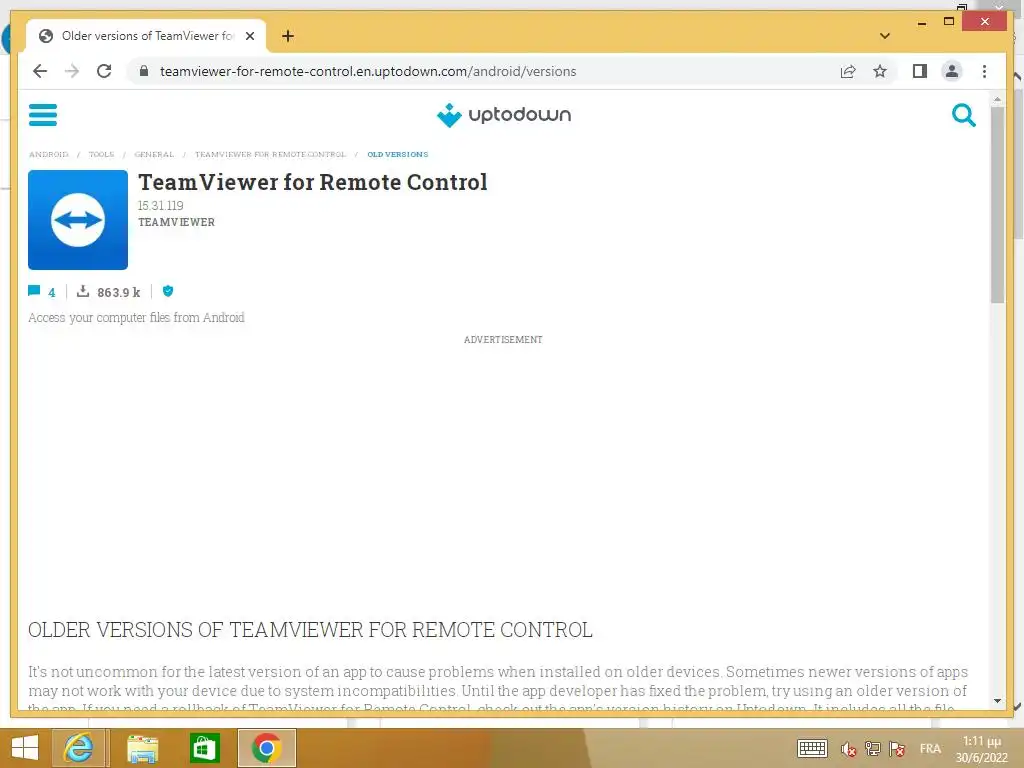Viewport: 1024px width, 768px height.
Task: Click the TeamViewer app icon thumbnail
Action: (78, 219)
